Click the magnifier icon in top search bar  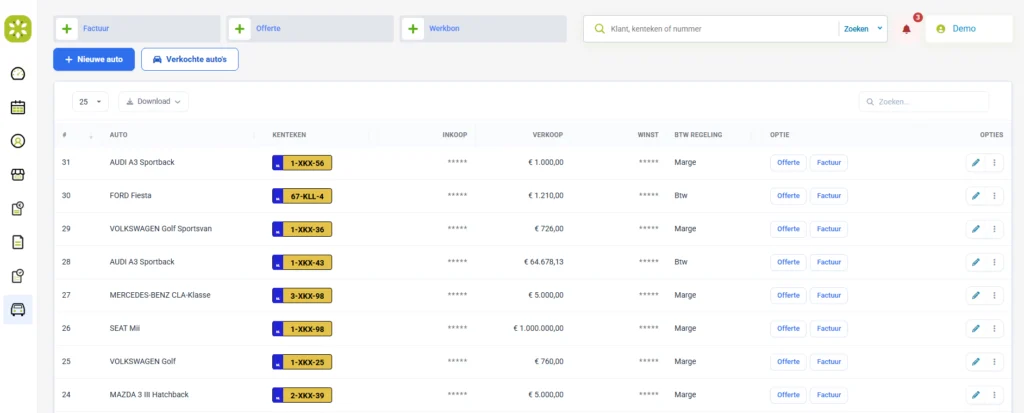click(600, 29)
